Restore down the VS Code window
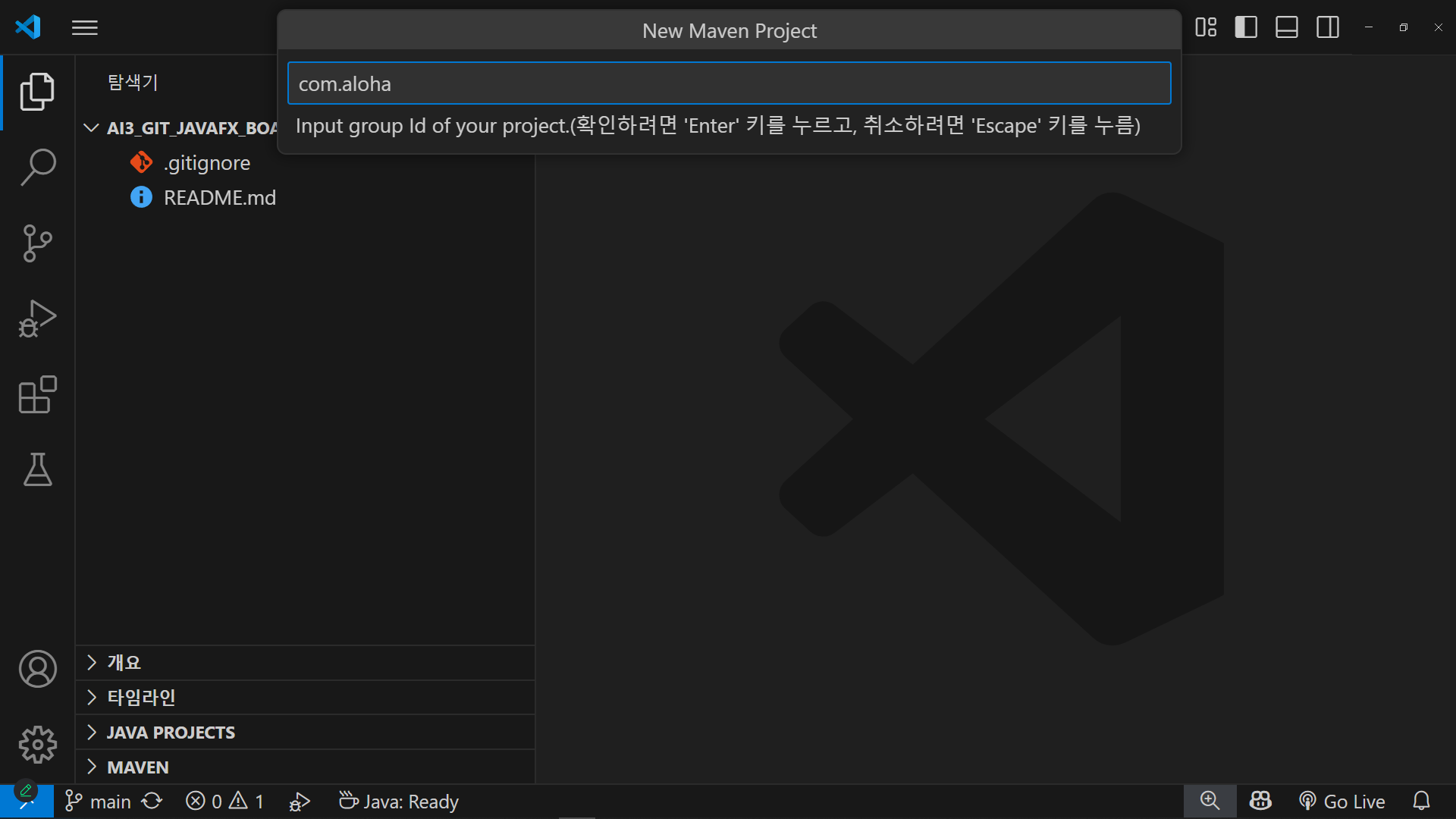 tap(1404, 27)
